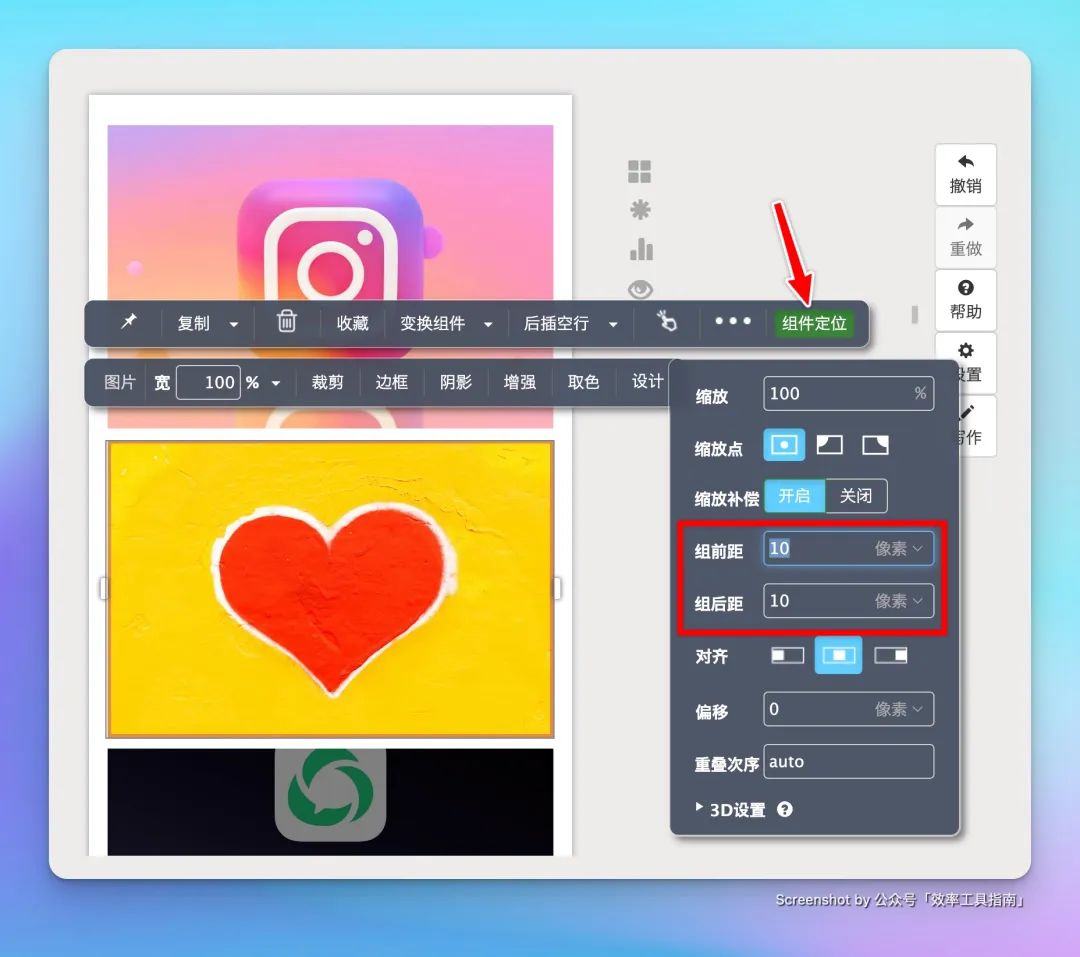The image size is (1080, 957).
Task: Open the 复制 dropdown arrow
Action: point(234,324)
